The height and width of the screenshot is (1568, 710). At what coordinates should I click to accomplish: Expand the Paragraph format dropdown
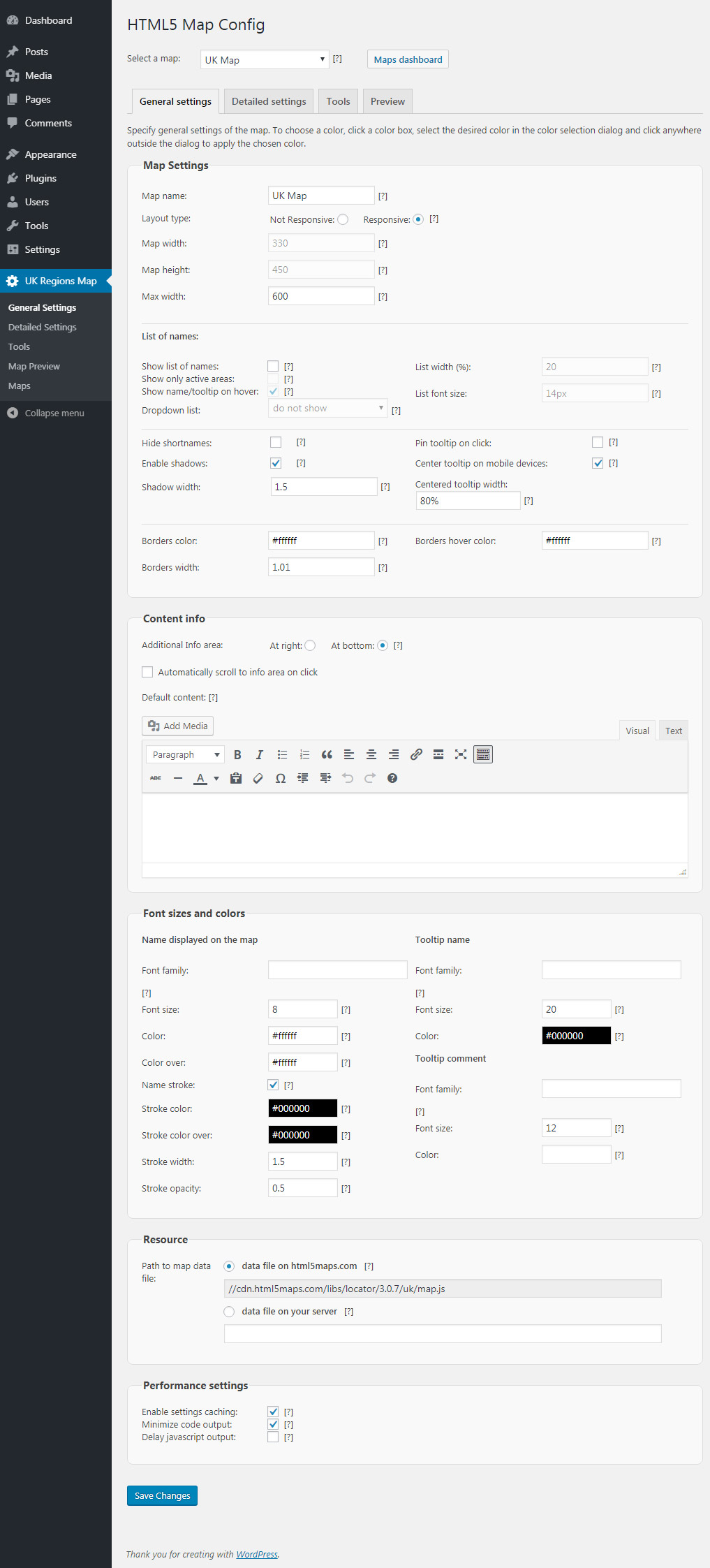point(185,754)
